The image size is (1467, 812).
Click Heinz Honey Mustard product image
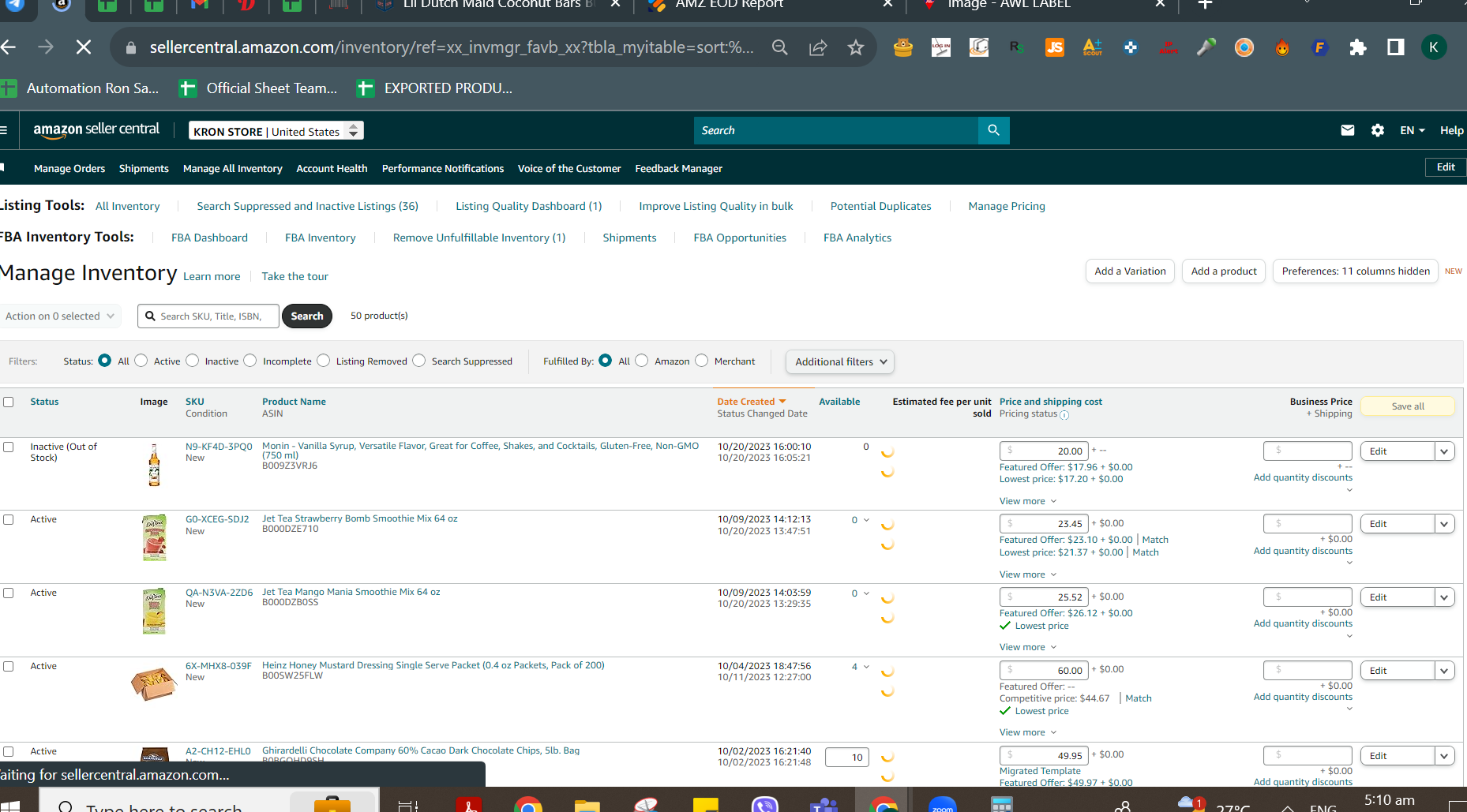pyautogui.click(x=154, y=684)
